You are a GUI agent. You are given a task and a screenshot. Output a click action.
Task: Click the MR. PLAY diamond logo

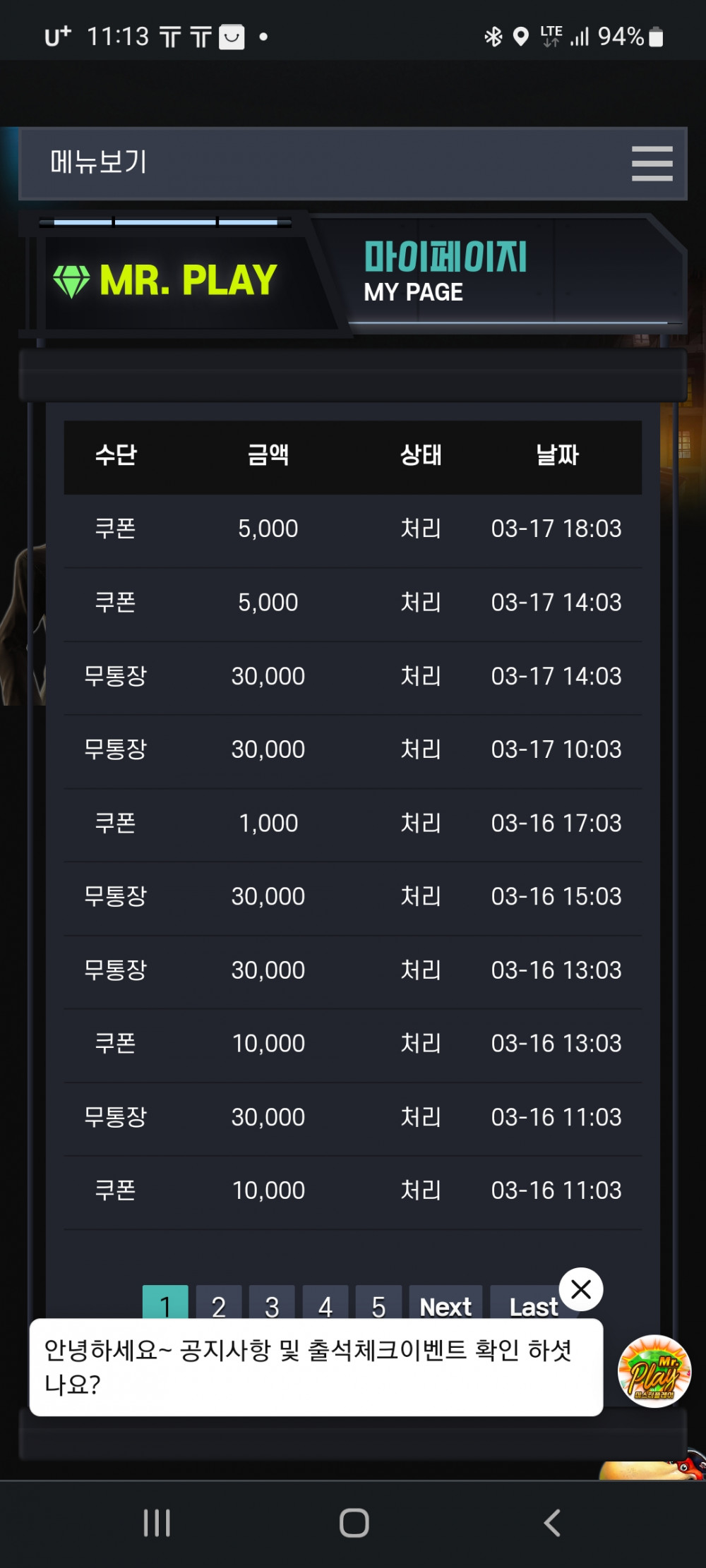pos(165,280)
